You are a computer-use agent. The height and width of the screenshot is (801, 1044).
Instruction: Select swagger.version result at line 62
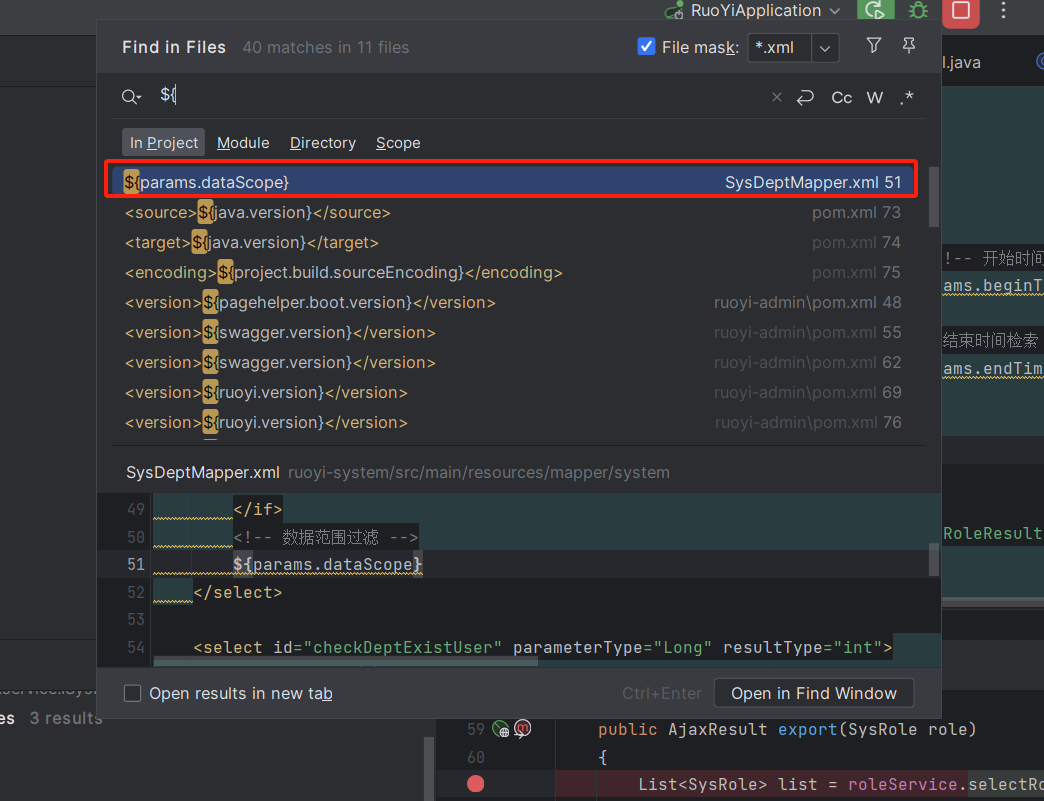[511, 362]
